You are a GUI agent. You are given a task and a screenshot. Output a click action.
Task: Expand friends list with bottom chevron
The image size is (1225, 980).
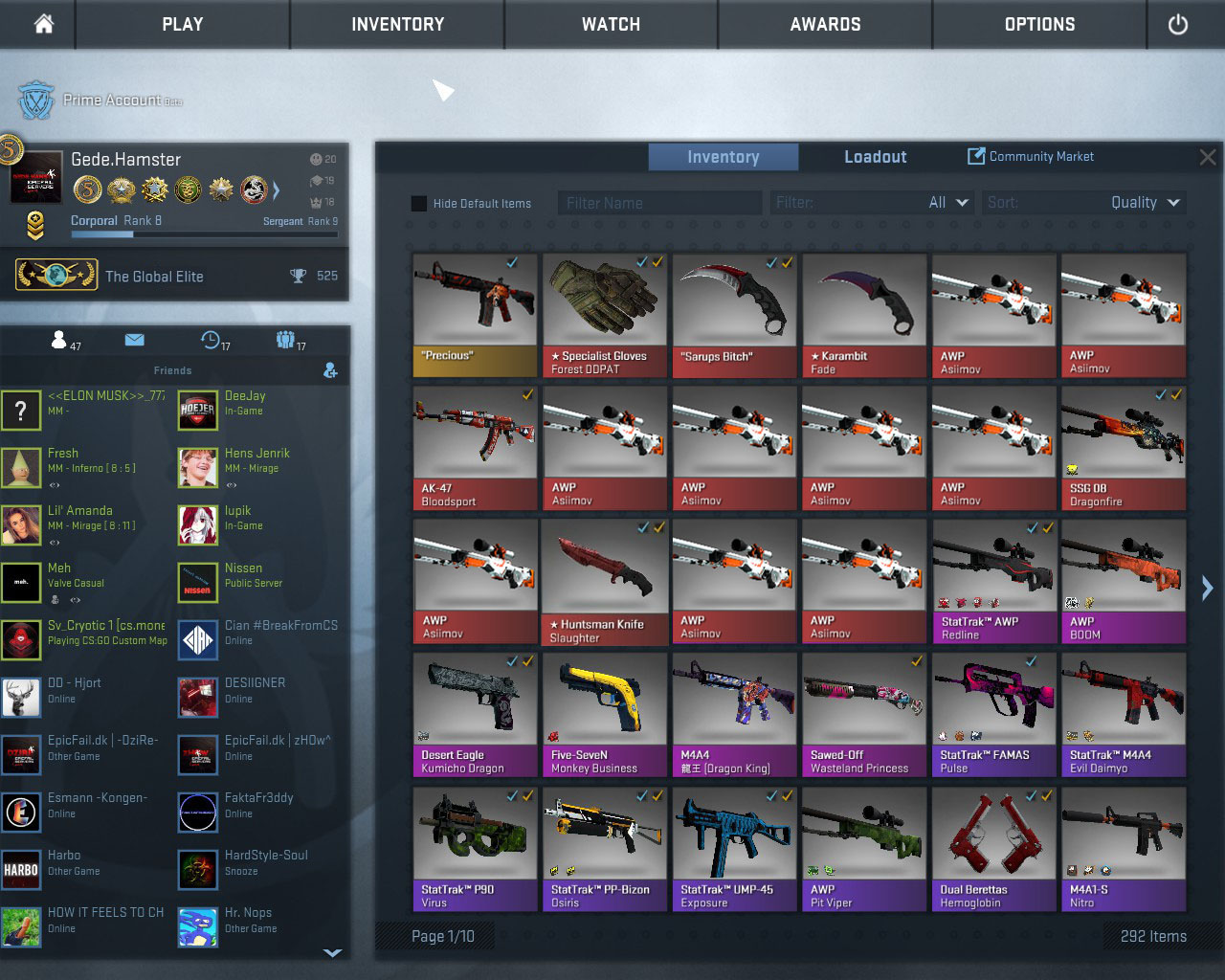(x=332, y=952)
